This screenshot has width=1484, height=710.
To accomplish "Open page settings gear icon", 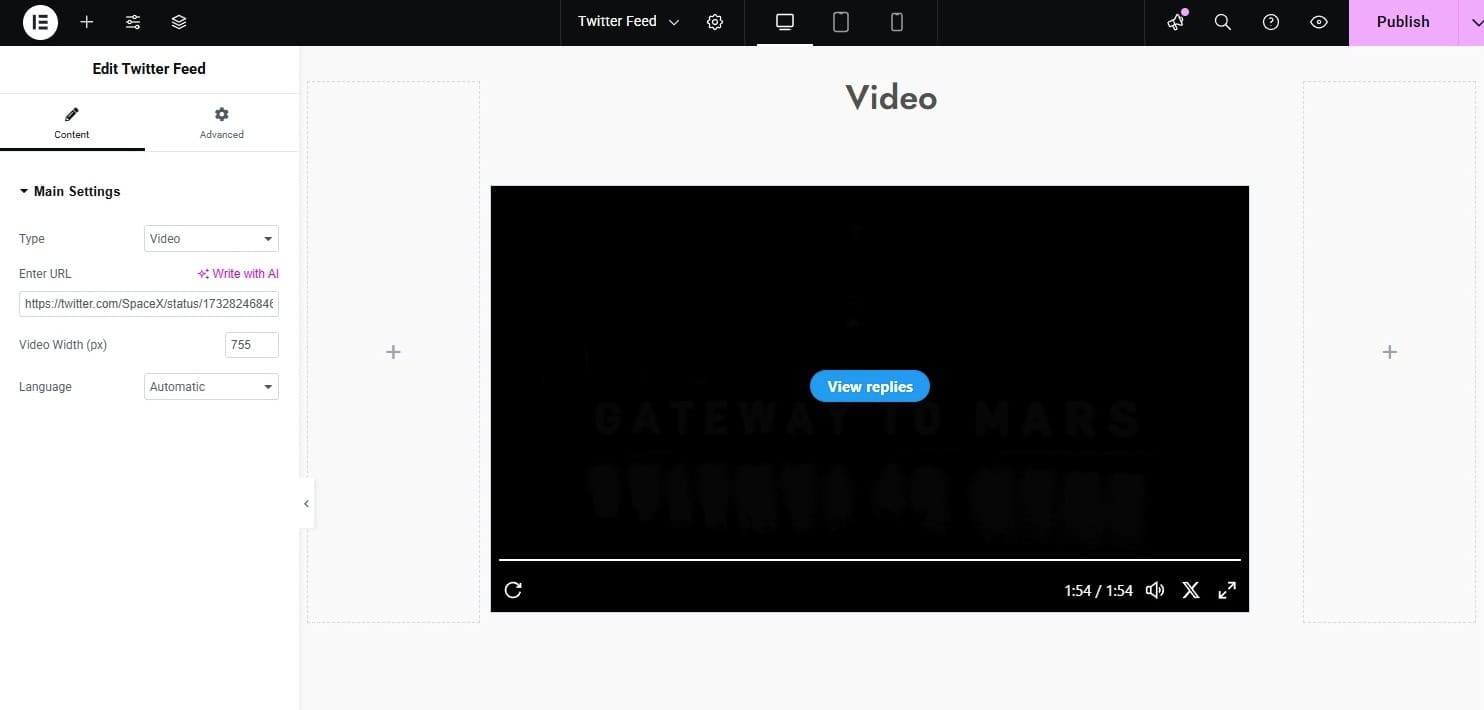I will tap(715, 22).
